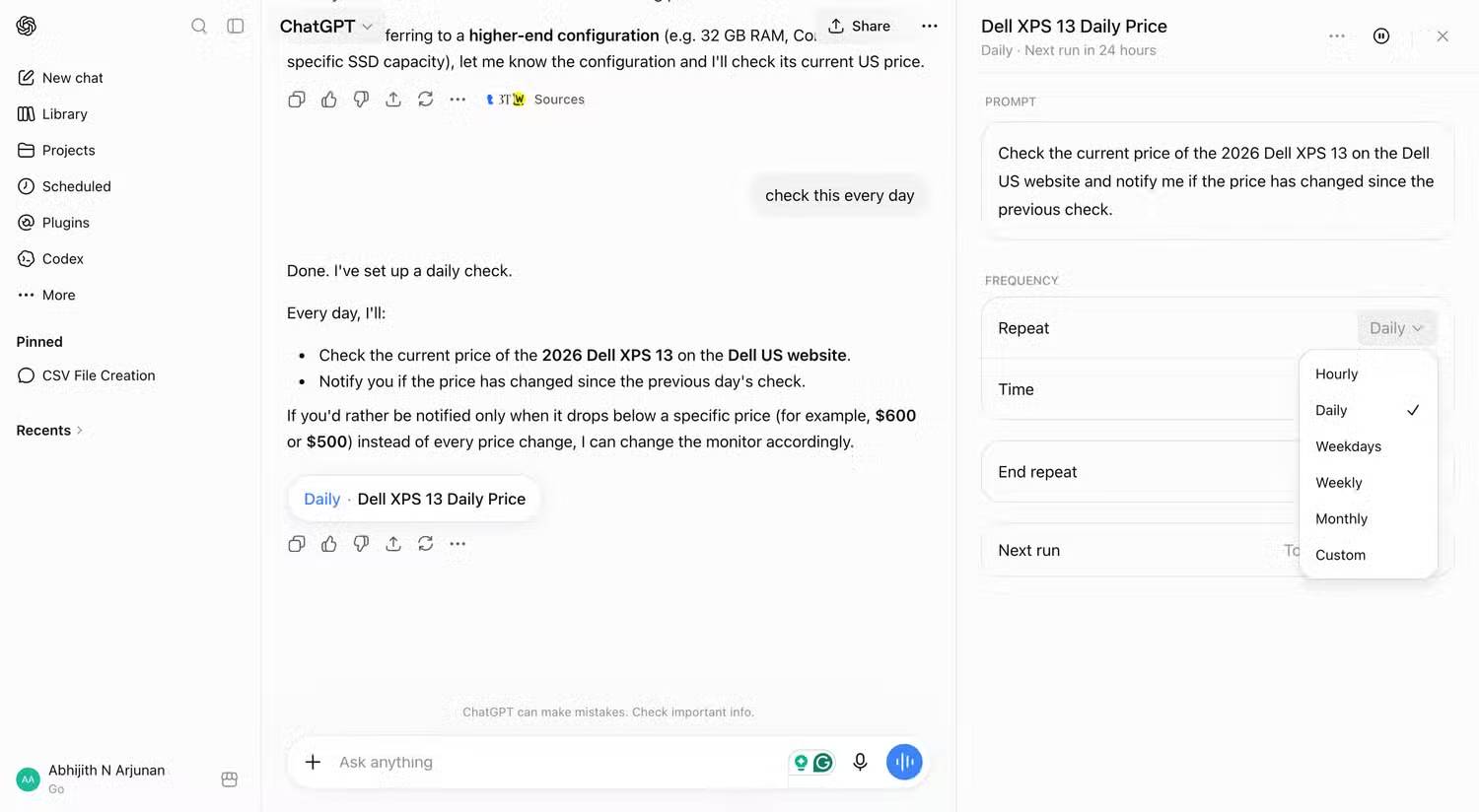Pause the Dell XPS 13 Daily Price task
This screenshot has height=812, width=1479.
1381,36
